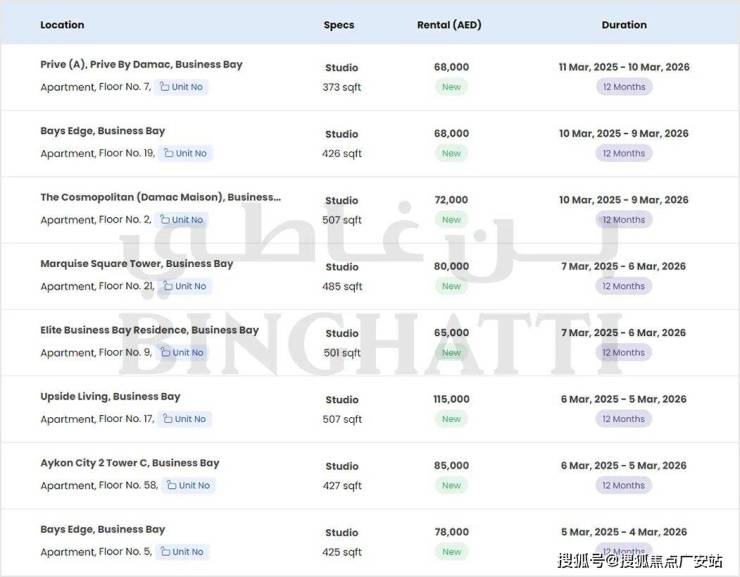Click Unit No icon for Prive (A) floor 7
The width and height of the screenshot is (740, 577).
coord(165,87)
